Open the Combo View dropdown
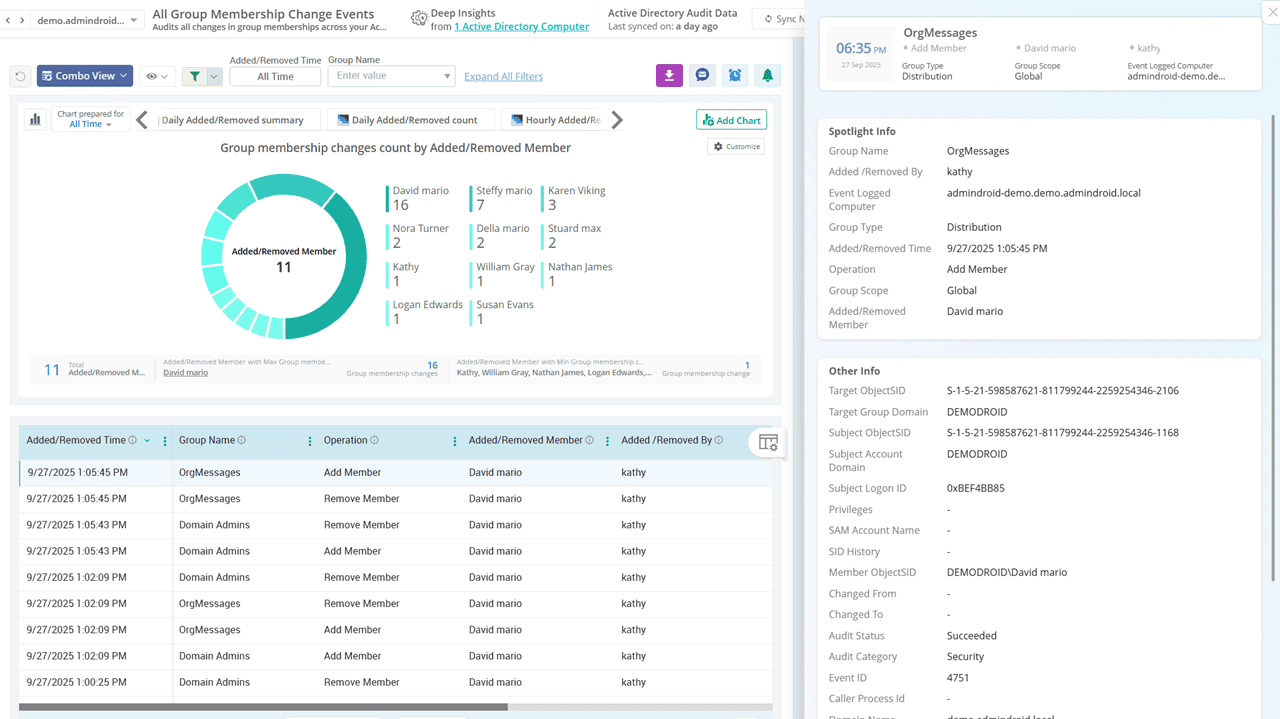 pyautogui.click(x=85, y=76)
